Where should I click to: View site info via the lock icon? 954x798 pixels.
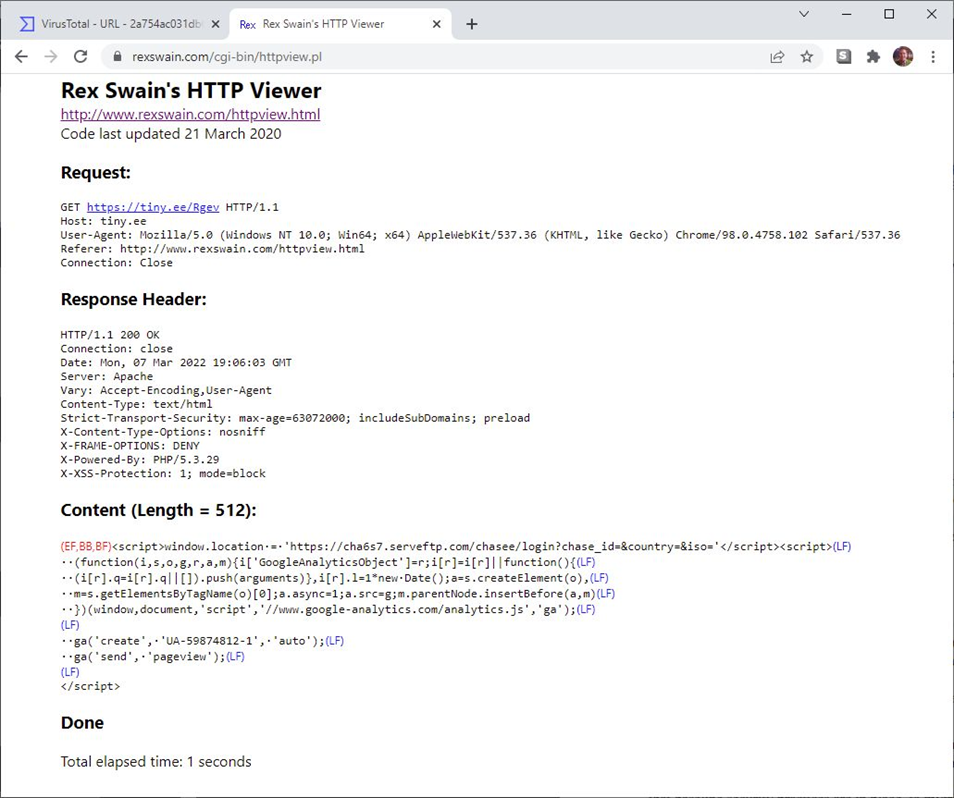point(117,57)
